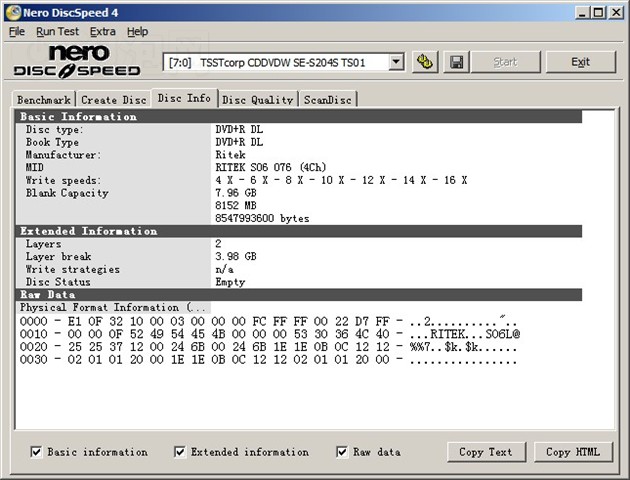The width and height of the screenshot is (630, 480).
Task: Click the Raw Data section header
Action: [299, 294]
